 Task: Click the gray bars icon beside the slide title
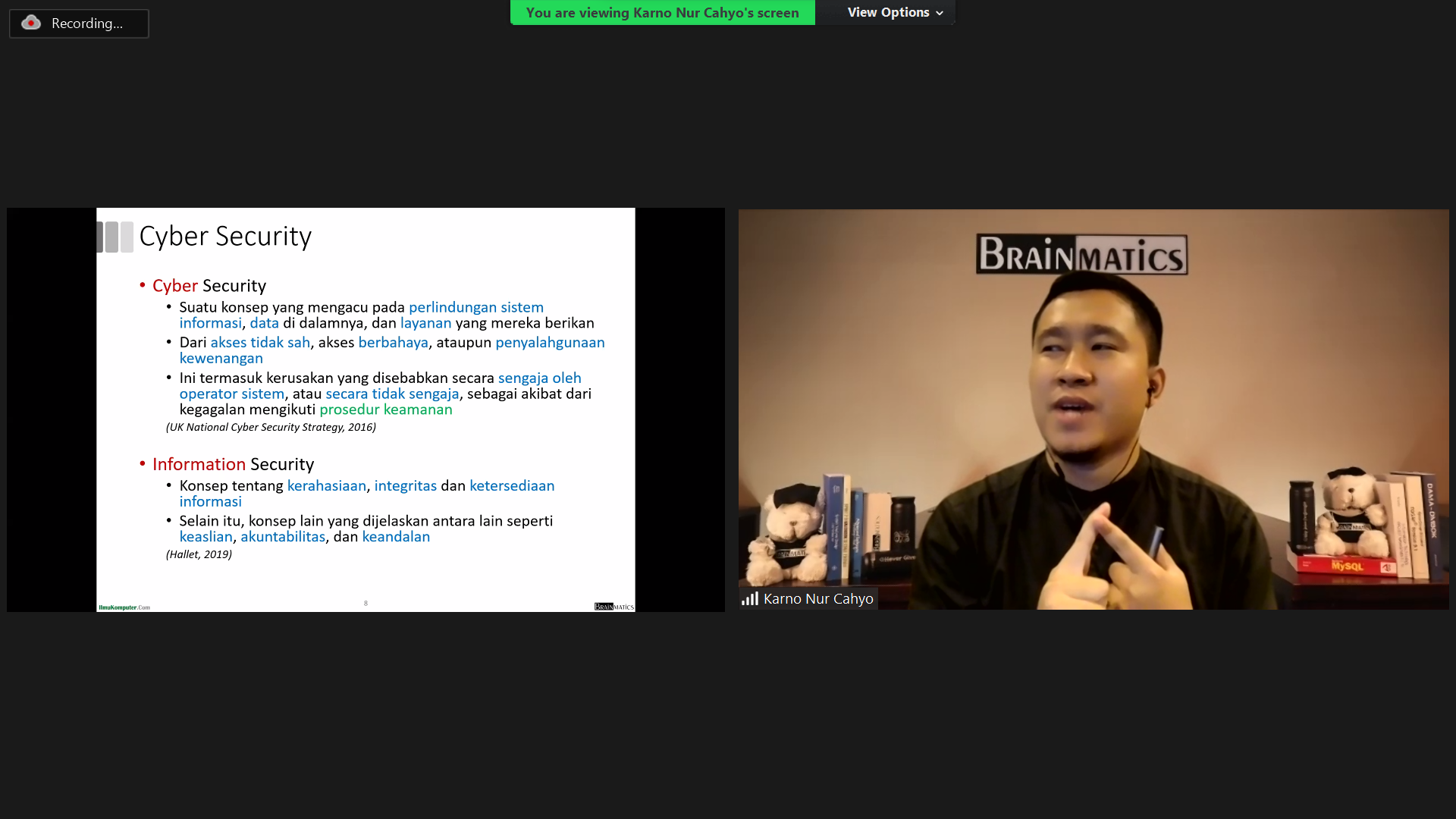pyautogui.click(x=115, y=237)
